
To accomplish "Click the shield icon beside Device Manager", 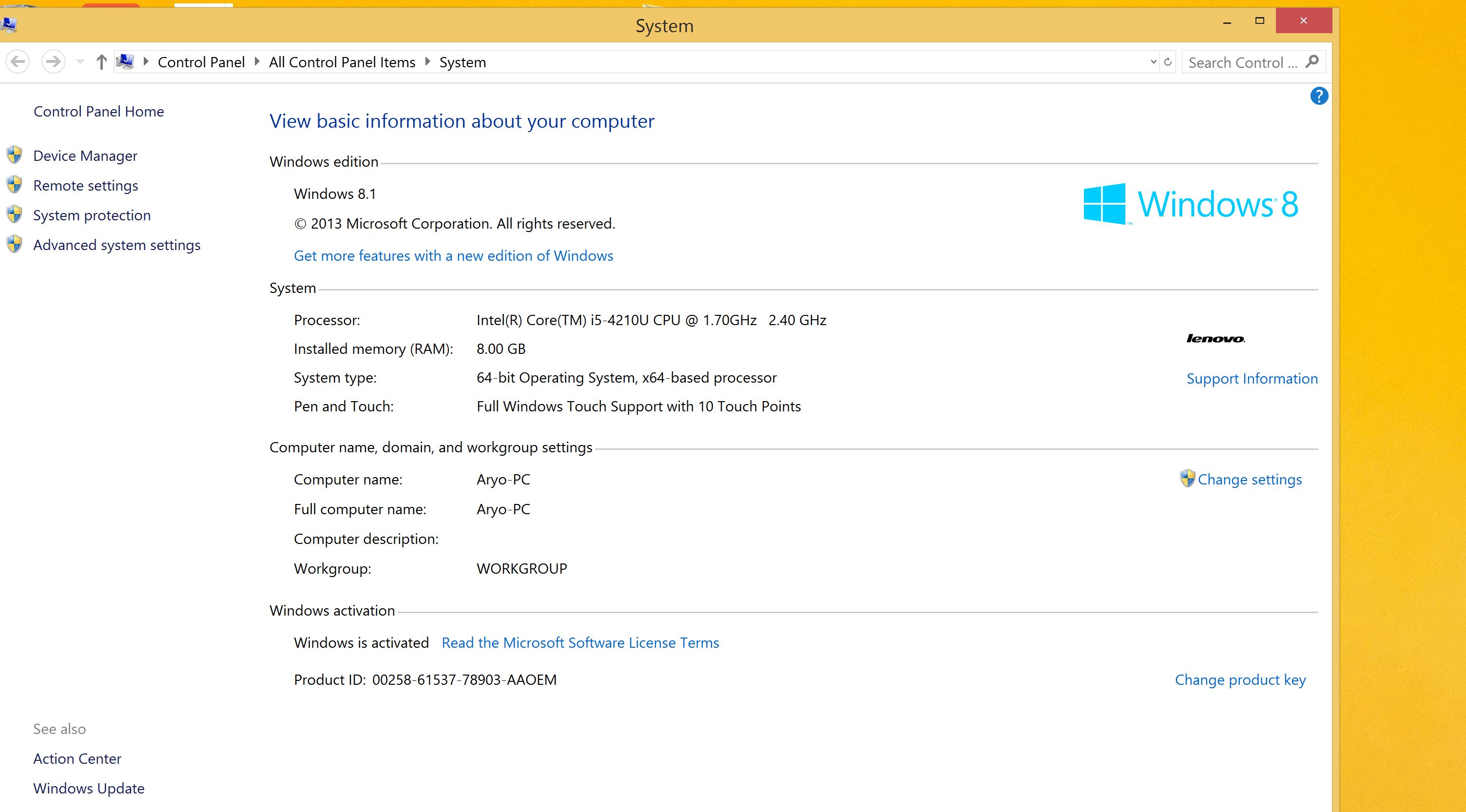I will (14, 154).
